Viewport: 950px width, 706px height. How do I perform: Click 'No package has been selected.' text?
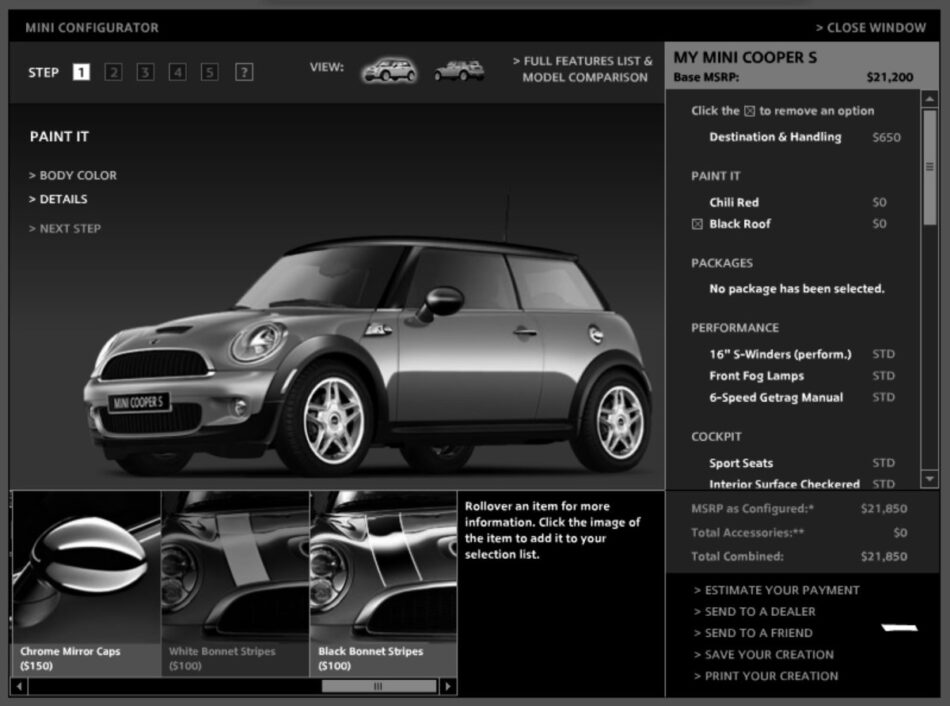point(797,289)
